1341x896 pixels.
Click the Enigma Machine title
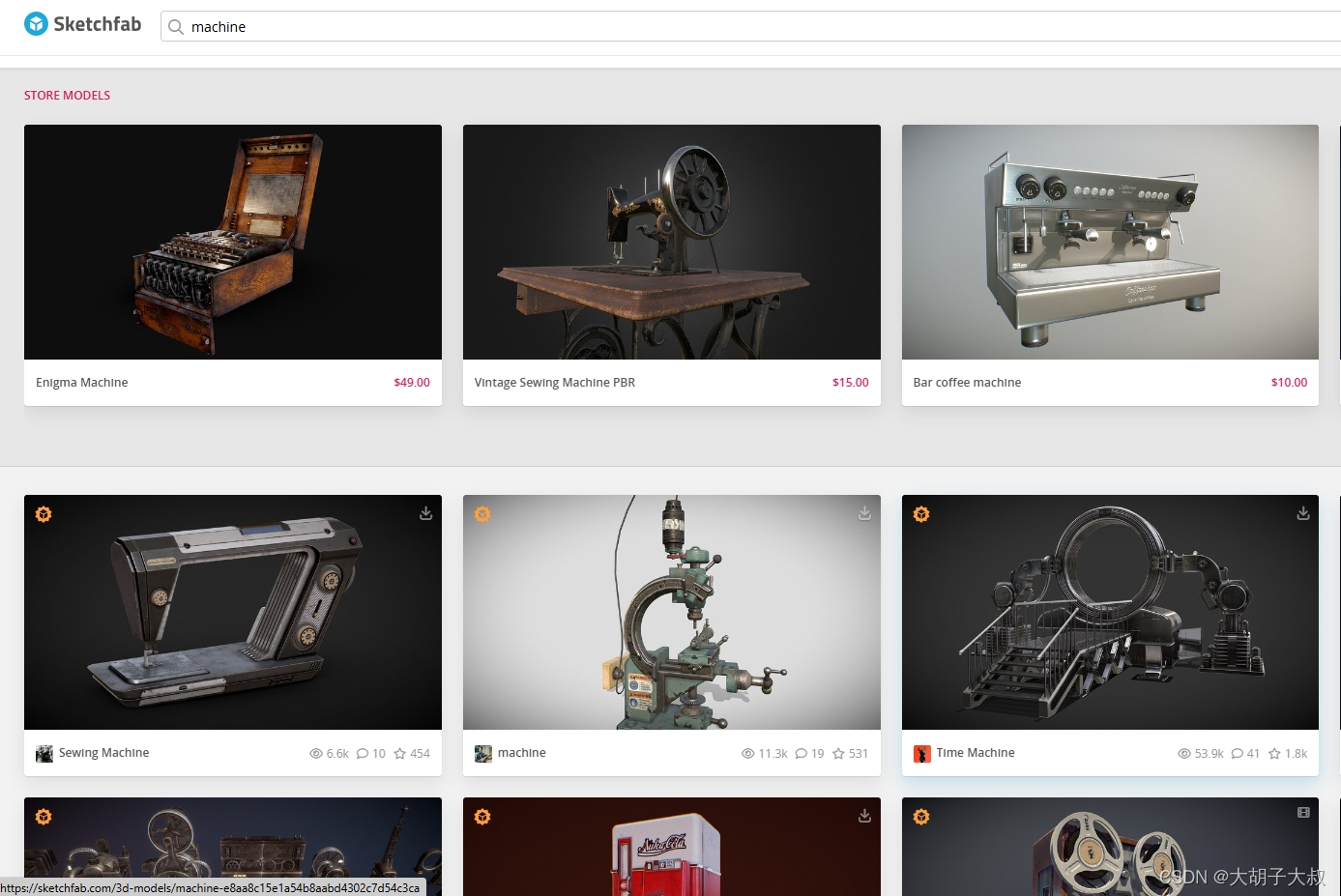(82, 383)
